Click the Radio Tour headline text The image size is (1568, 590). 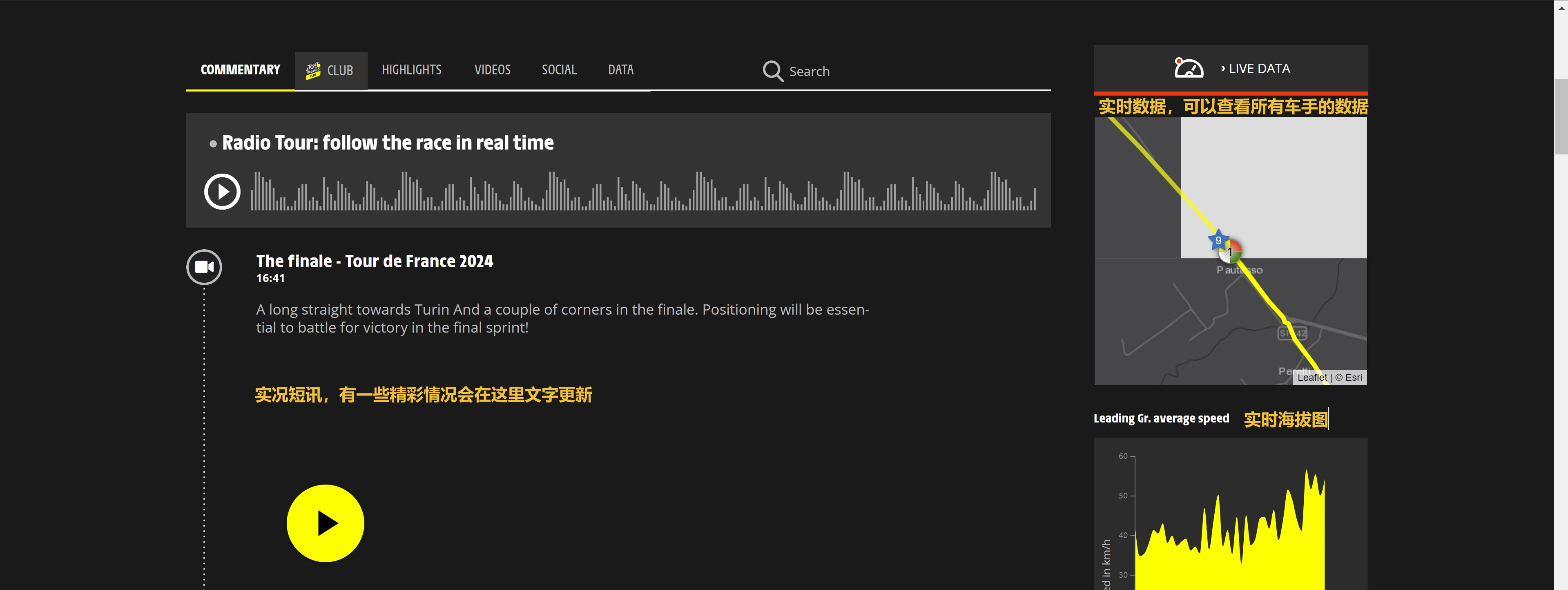[x=388, y=143]
